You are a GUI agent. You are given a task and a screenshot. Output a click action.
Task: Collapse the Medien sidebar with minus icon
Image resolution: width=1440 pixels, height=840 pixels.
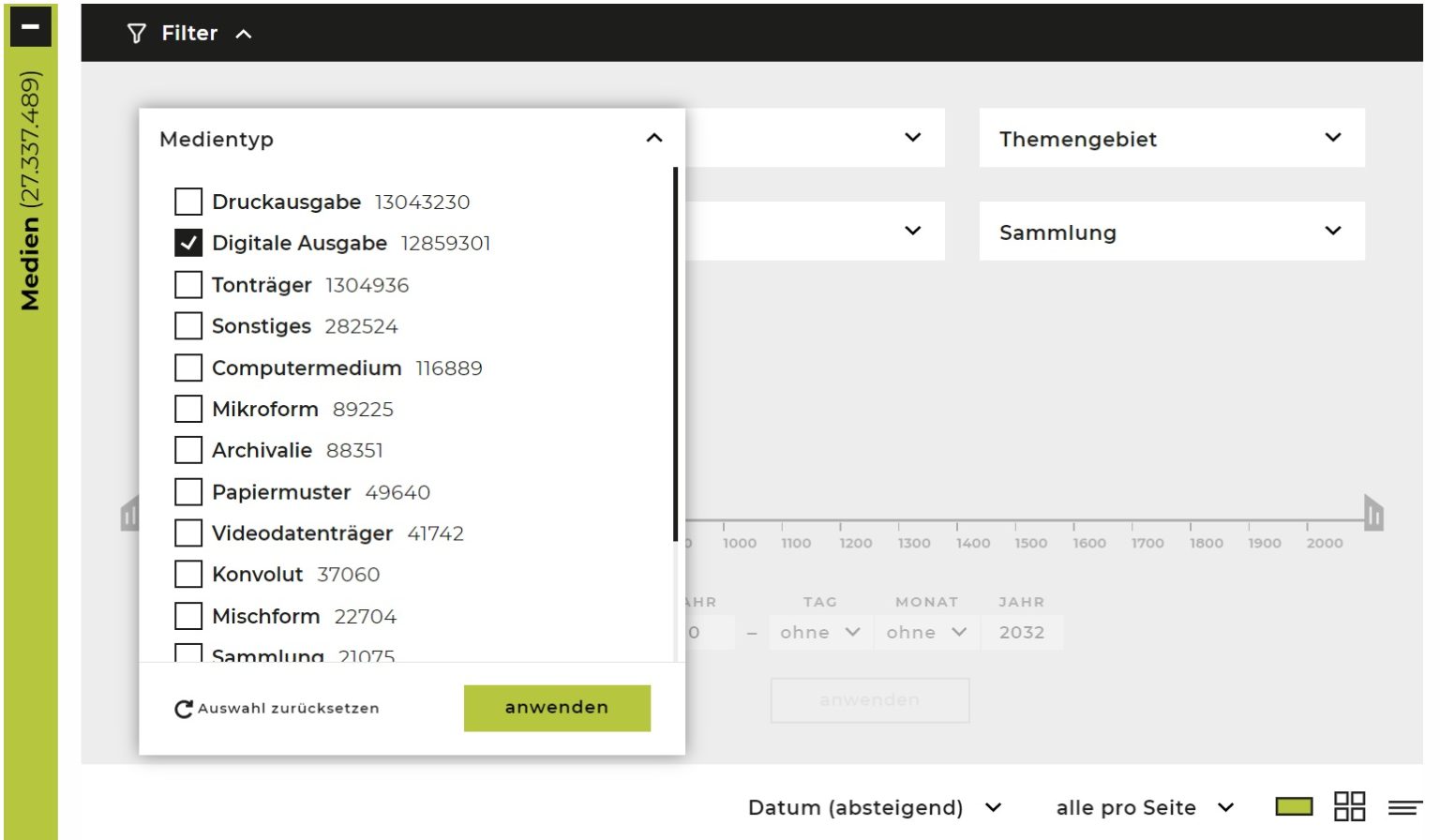point(30,26)
